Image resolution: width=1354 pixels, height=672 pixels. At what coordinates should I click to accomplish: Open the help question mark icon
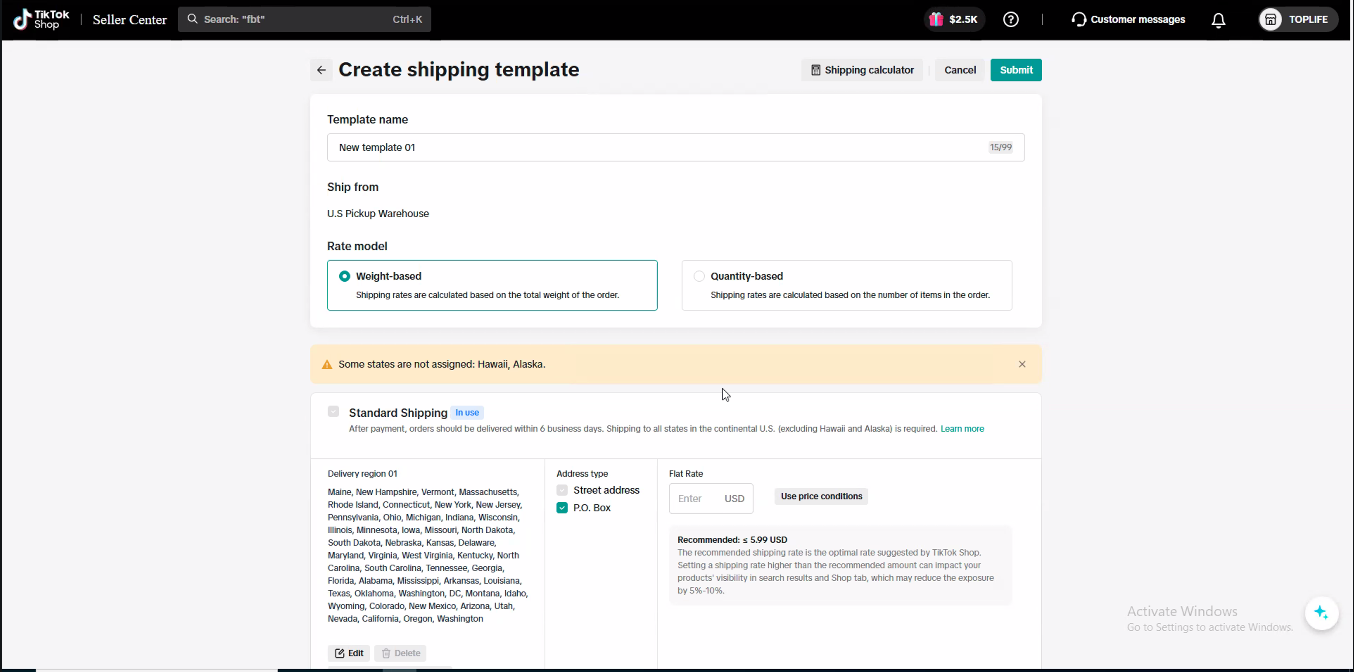point(1011,19)
